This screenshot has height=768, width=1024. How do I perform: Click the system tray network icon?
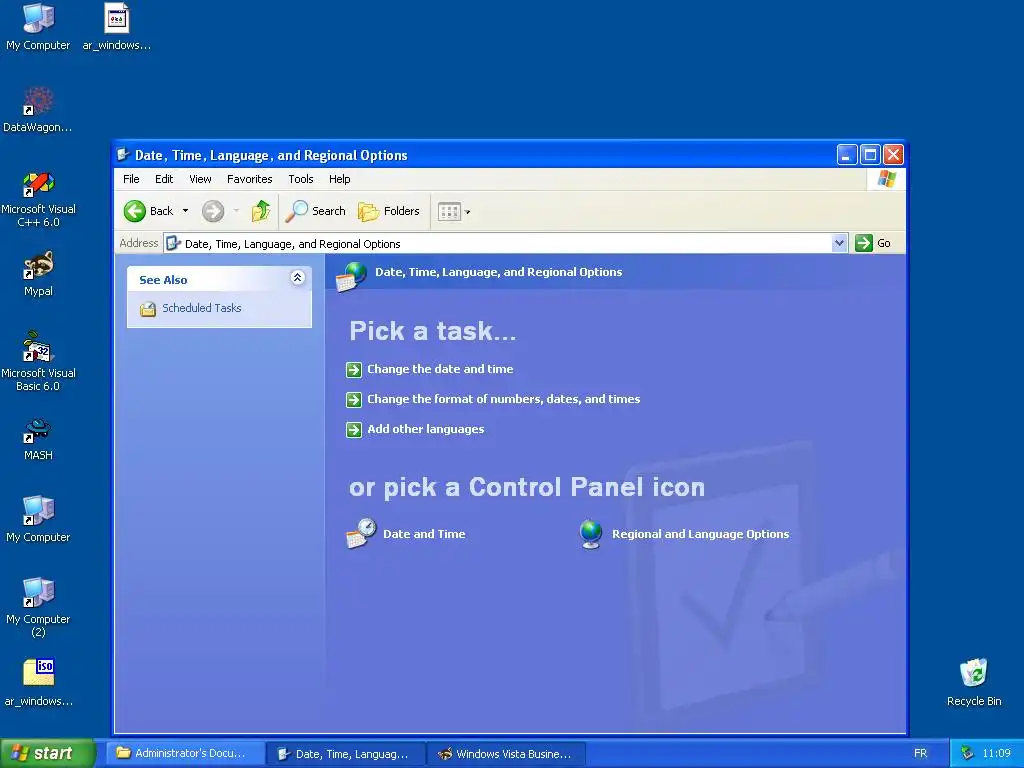pyautogui.click(x=967, y=753)
